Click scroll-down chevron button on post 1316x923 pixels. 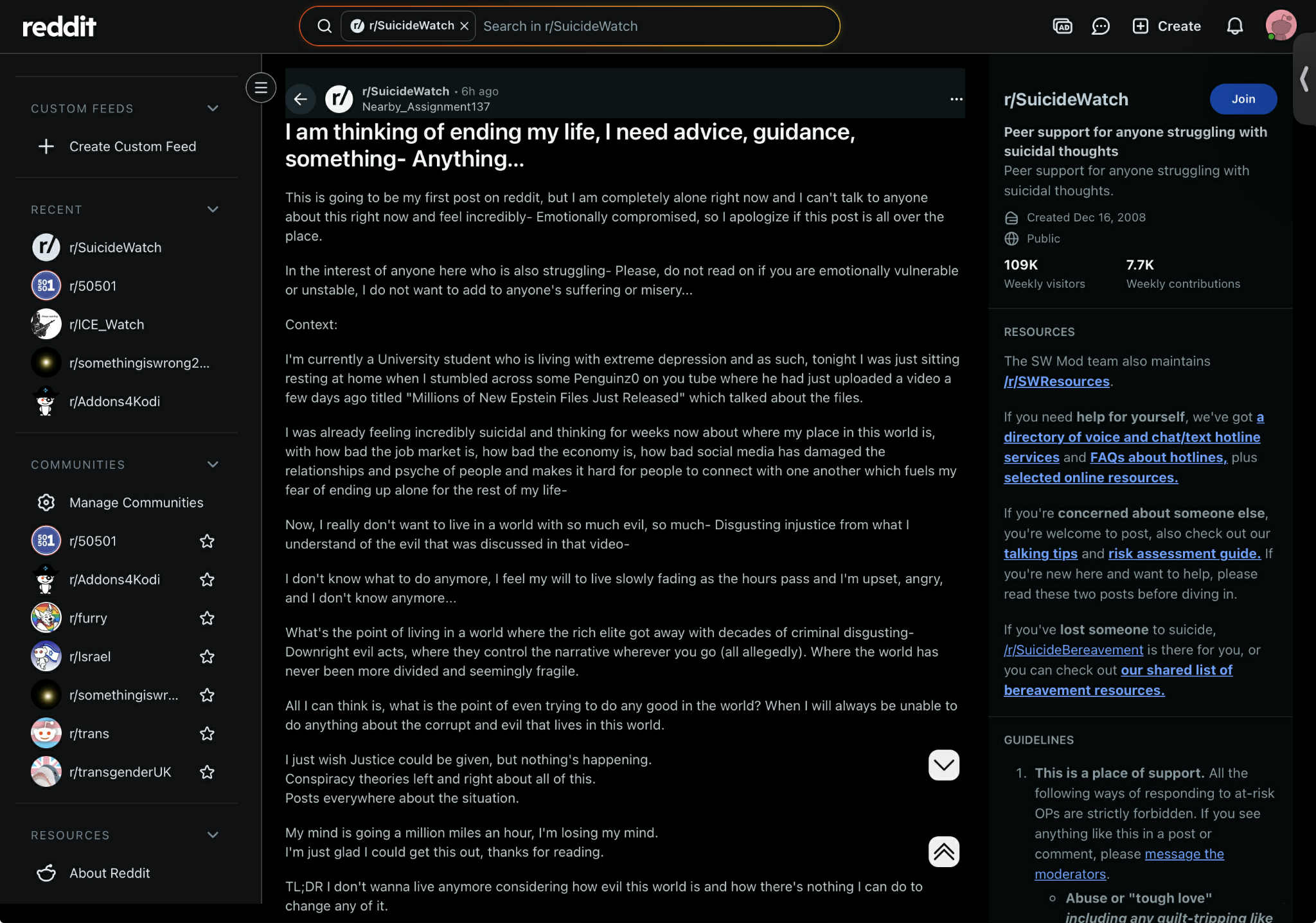[943, 765]
